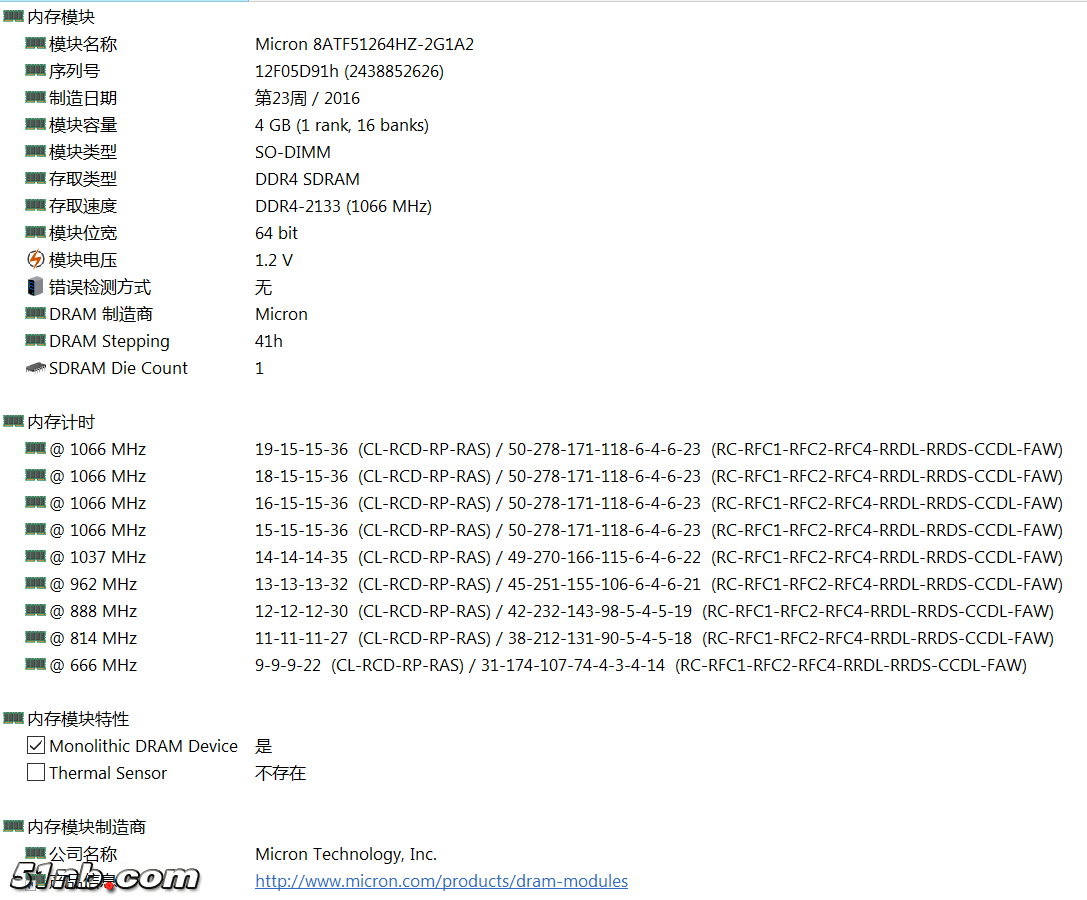Select the SO-DIMM module type value
Viewport: 1087px width, 900px height.
[293, 153]
